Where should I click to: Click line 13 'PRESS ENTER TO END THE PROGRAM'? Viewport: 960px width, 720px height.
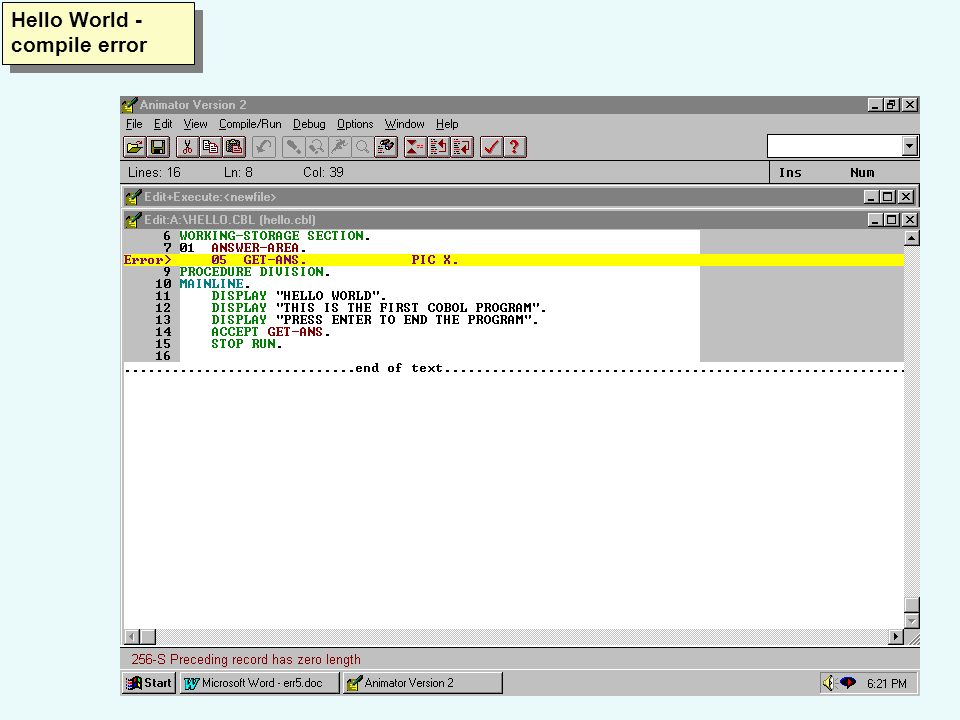point(375,320)
